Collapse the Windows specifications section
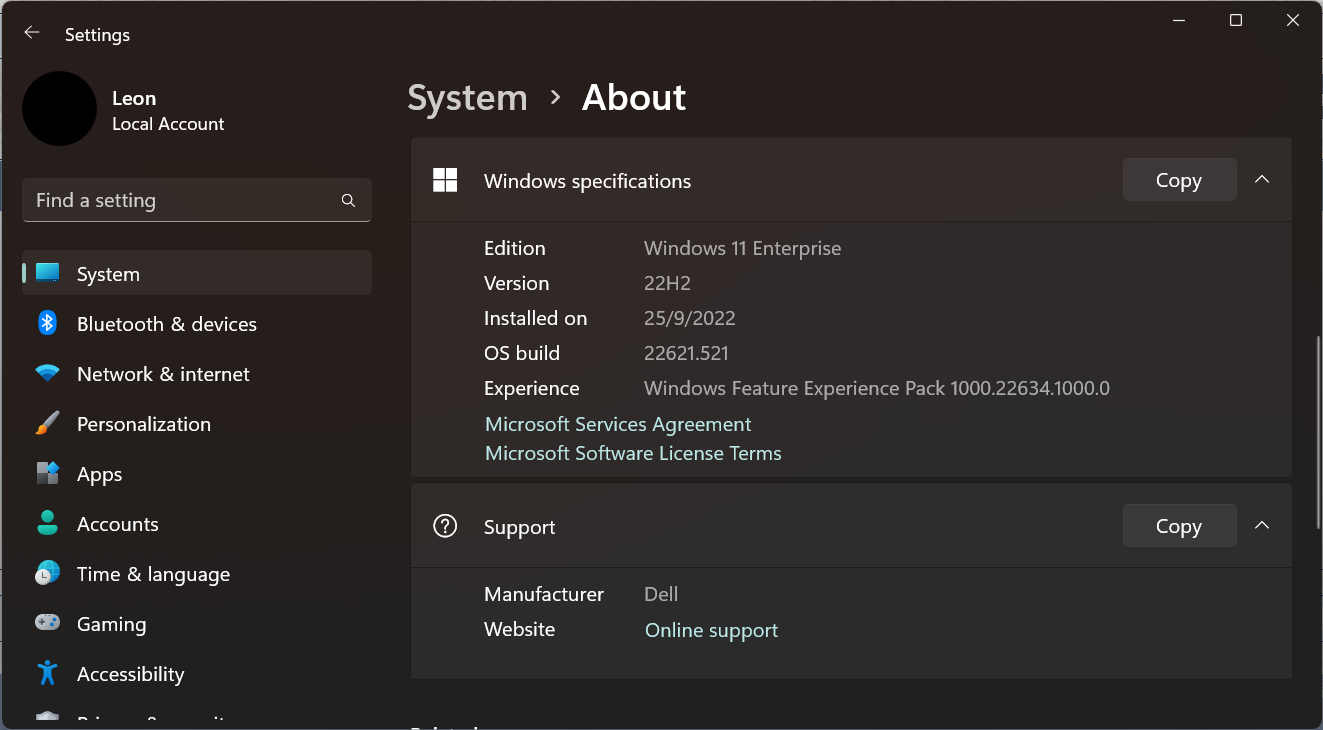 click(1262, 180)
